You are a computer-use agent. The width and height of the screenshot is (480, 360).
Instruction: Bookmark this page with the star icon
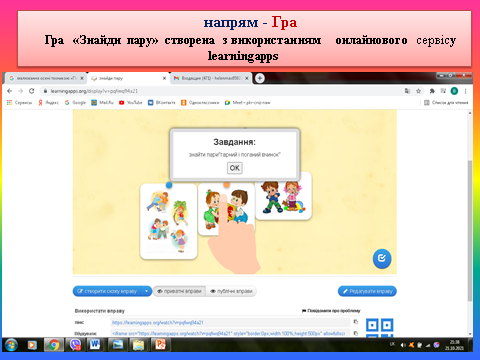point(418,91)
